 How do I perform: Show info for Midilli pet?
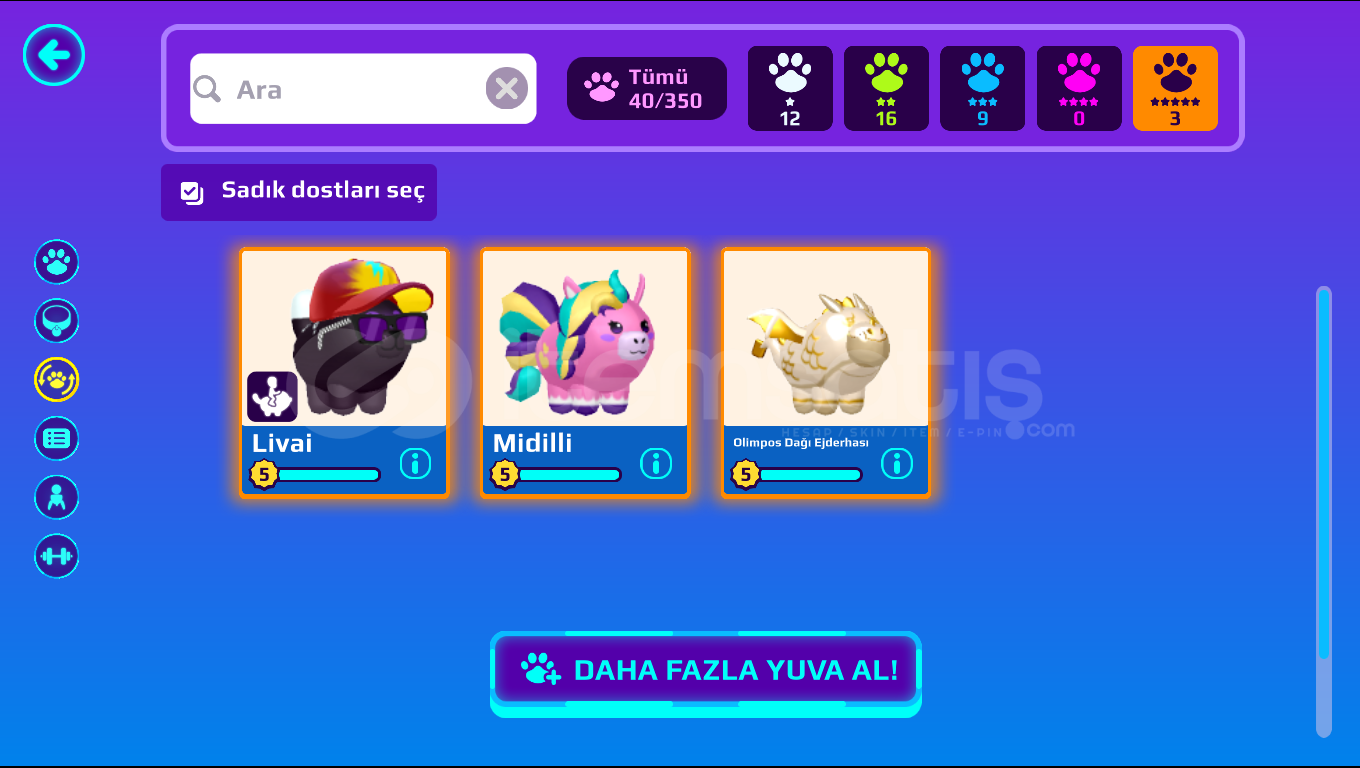pyautogui.click(x=656, y=463)
